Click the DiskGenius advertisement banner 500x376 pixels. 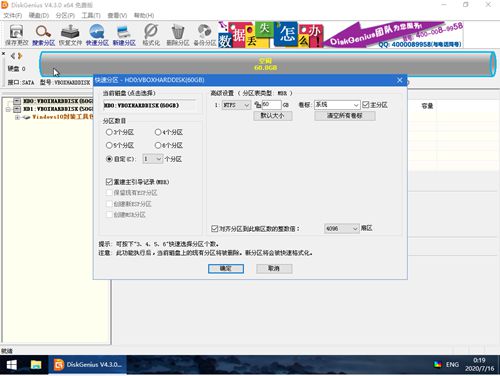pos(341,35)
